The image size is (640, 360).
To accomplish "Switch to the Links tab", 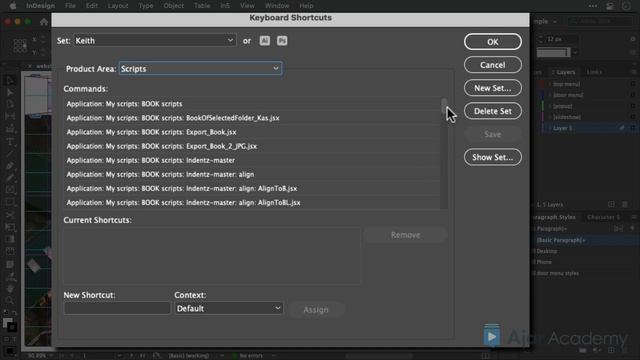I will 594,72.
